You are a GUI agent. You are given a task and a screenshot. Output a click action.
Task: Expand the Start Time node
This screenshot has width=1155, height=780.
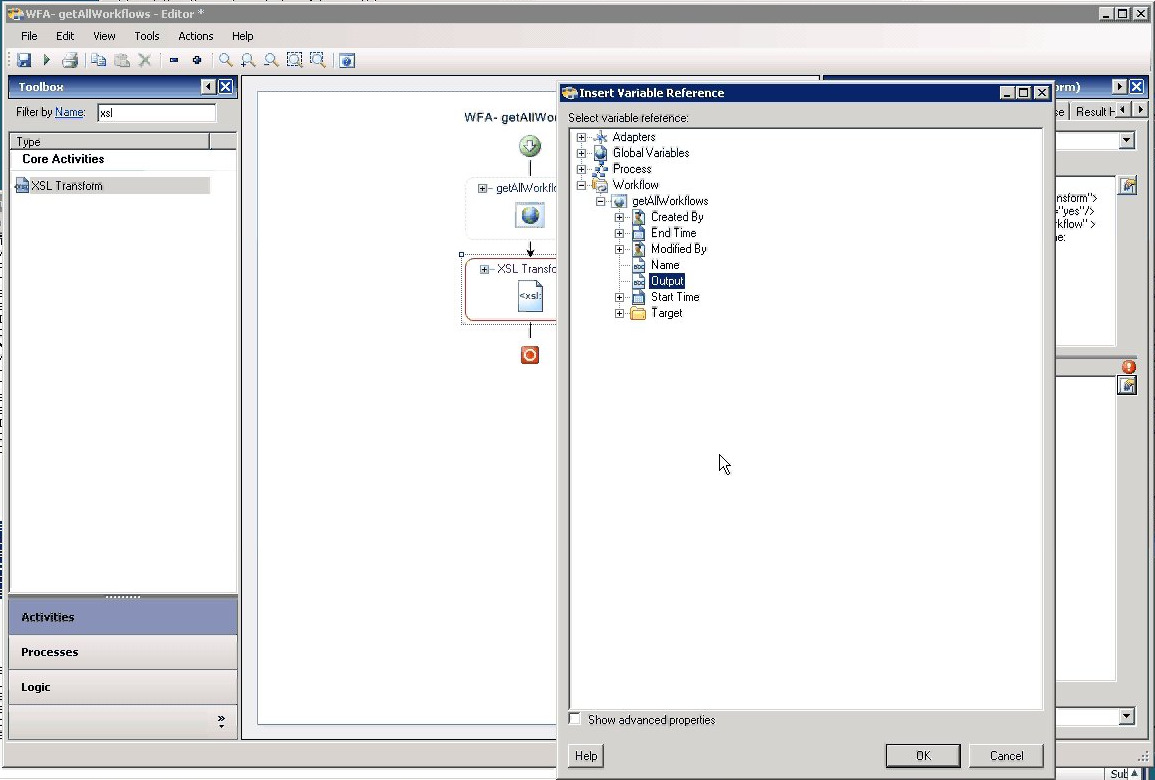click(619, 298)
